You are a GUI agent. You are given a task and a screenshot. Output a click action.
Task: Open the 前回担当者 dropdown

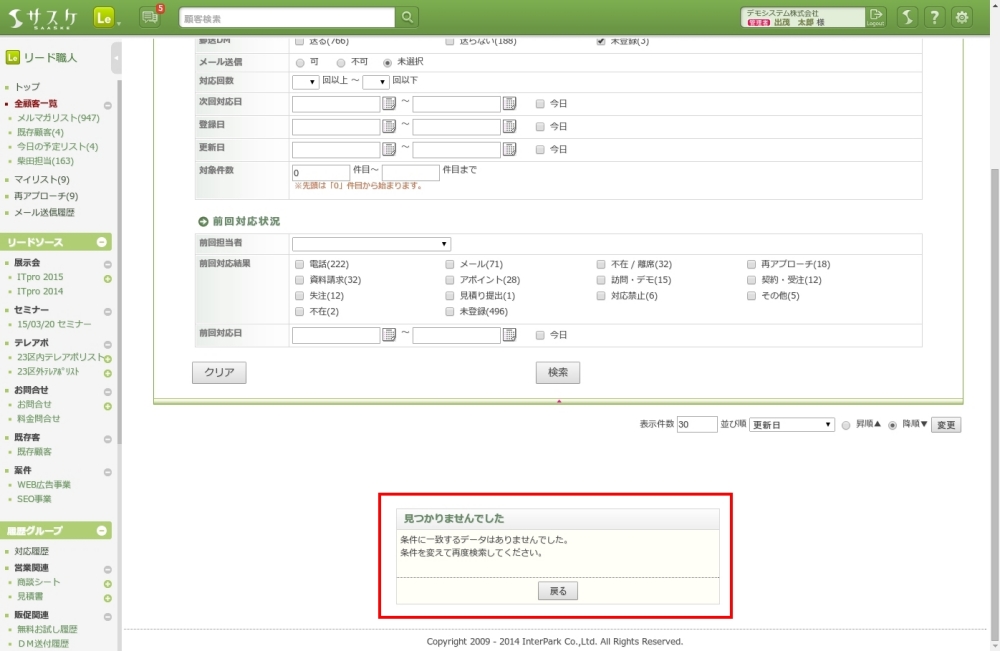click(x=371, y=244)
